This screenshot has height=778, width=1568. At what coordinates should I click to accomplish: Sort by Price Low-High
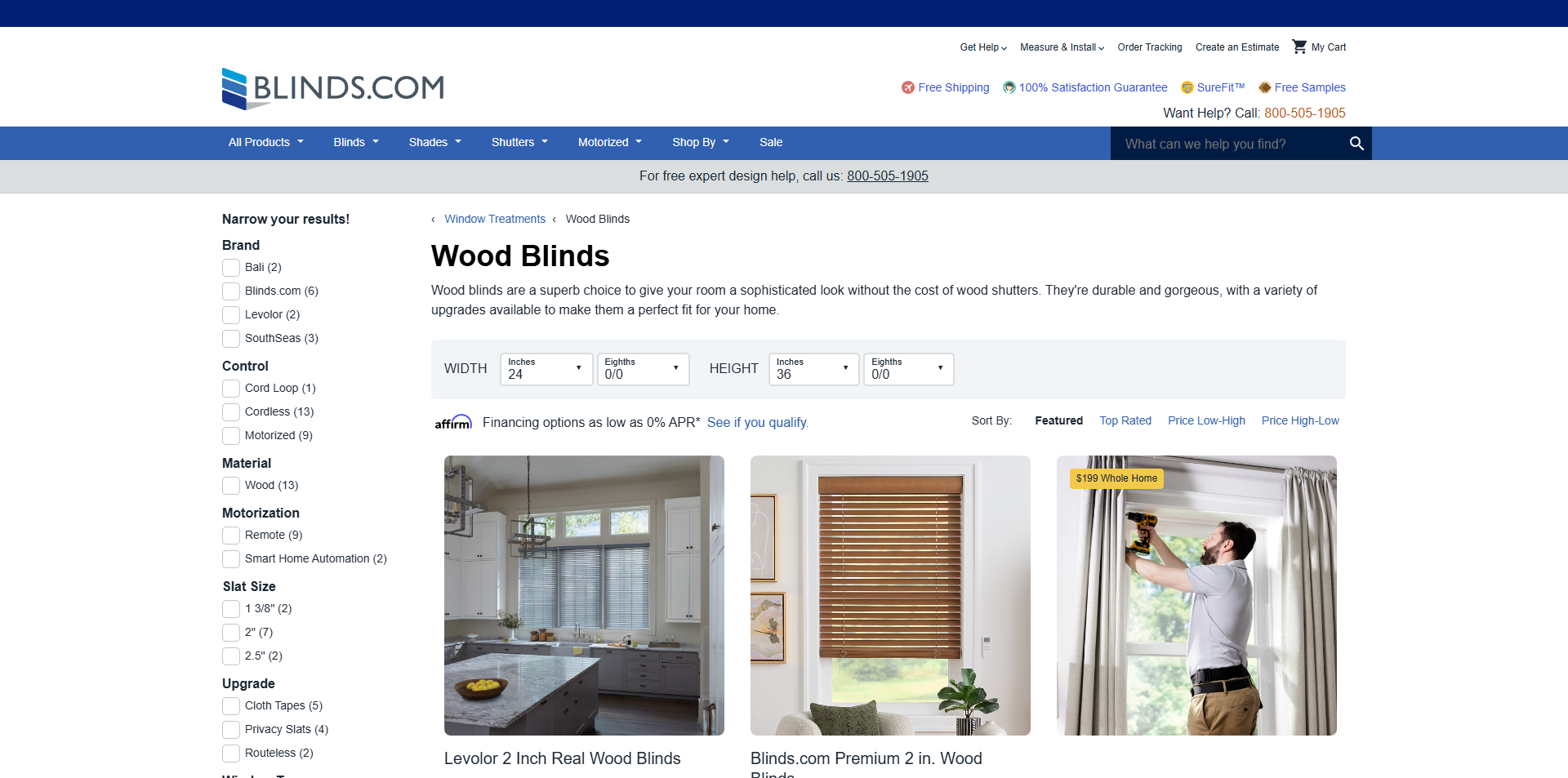[1206, 420]
